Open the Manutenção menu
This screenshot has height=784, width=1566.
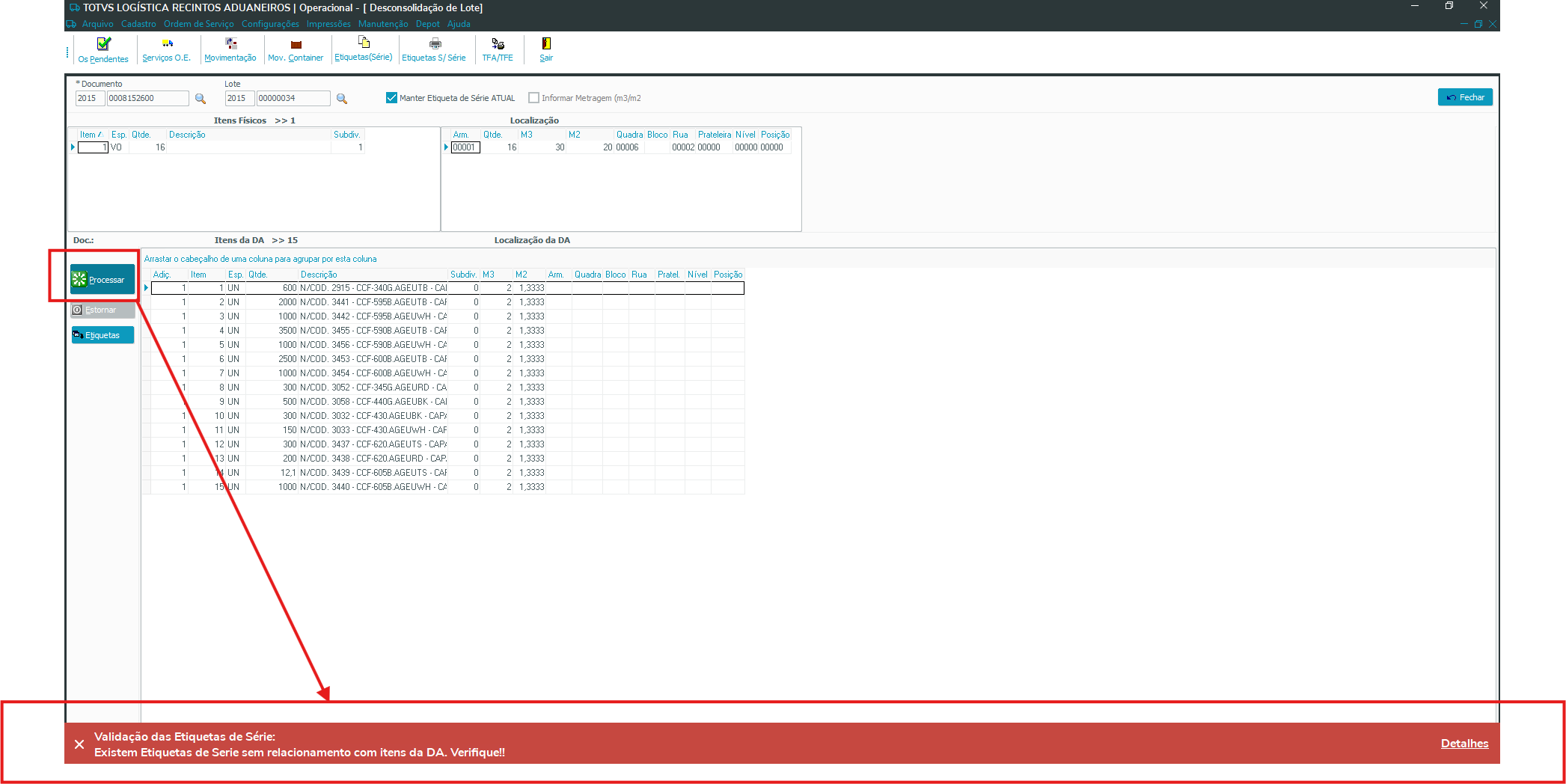tap(383, 24)
